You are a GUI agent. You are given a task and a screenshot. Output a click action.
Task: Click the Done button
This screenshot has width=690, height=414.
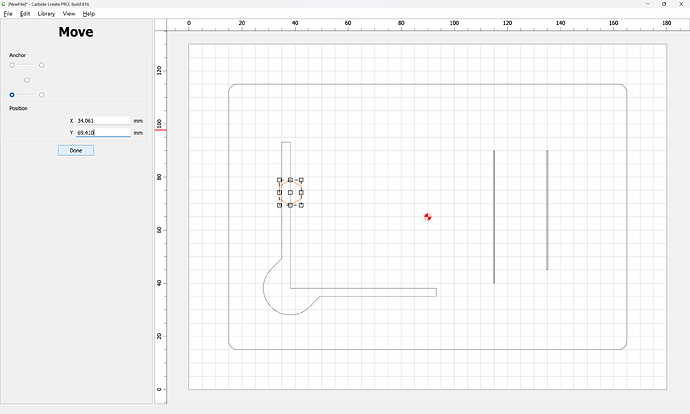[76, 150]
